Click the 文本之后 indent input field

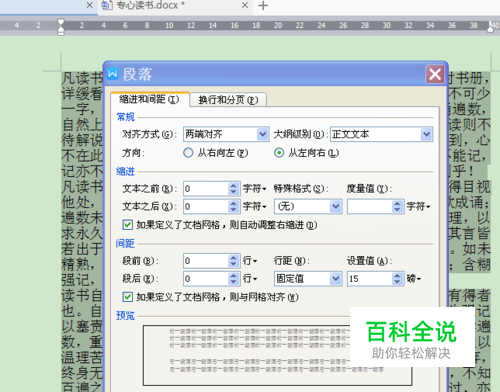coord(206,206)
